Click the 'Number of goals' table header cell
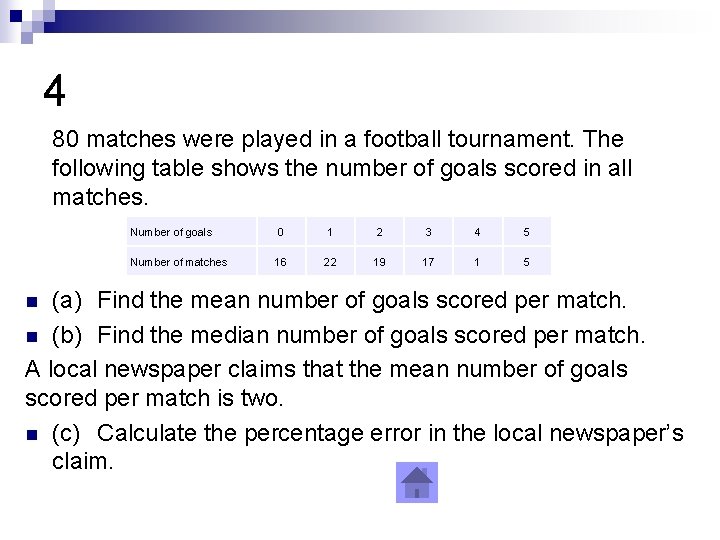The height and width of the screenshot is (540, 720). click(191, 231)
